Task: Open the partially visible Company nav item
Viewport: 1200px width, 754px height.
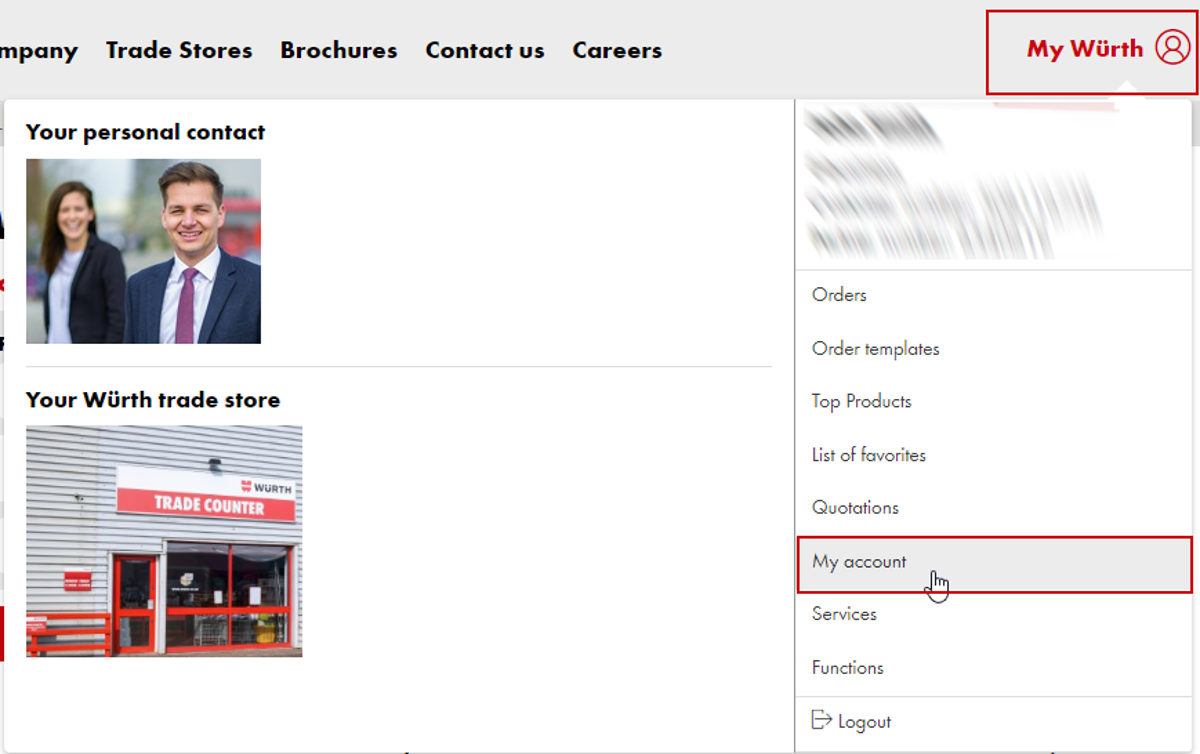Action: pyautogui.click(x=38, y=50)
